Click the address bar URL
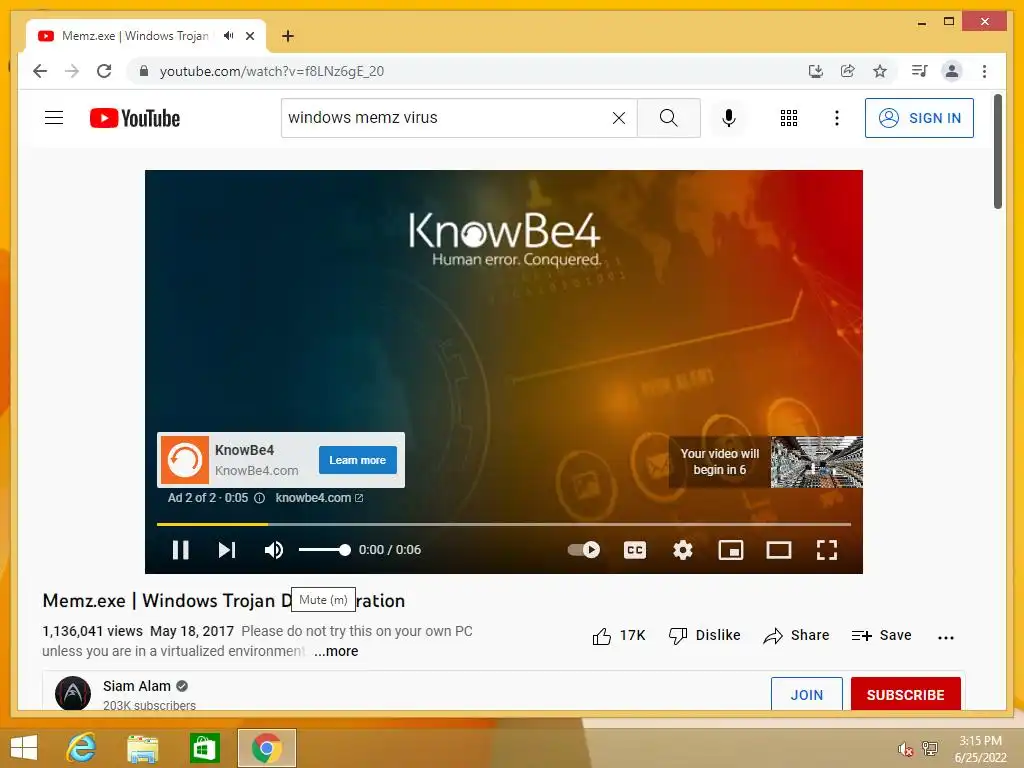The width and height of the screenshot is (1024, 768). [272, 71]
